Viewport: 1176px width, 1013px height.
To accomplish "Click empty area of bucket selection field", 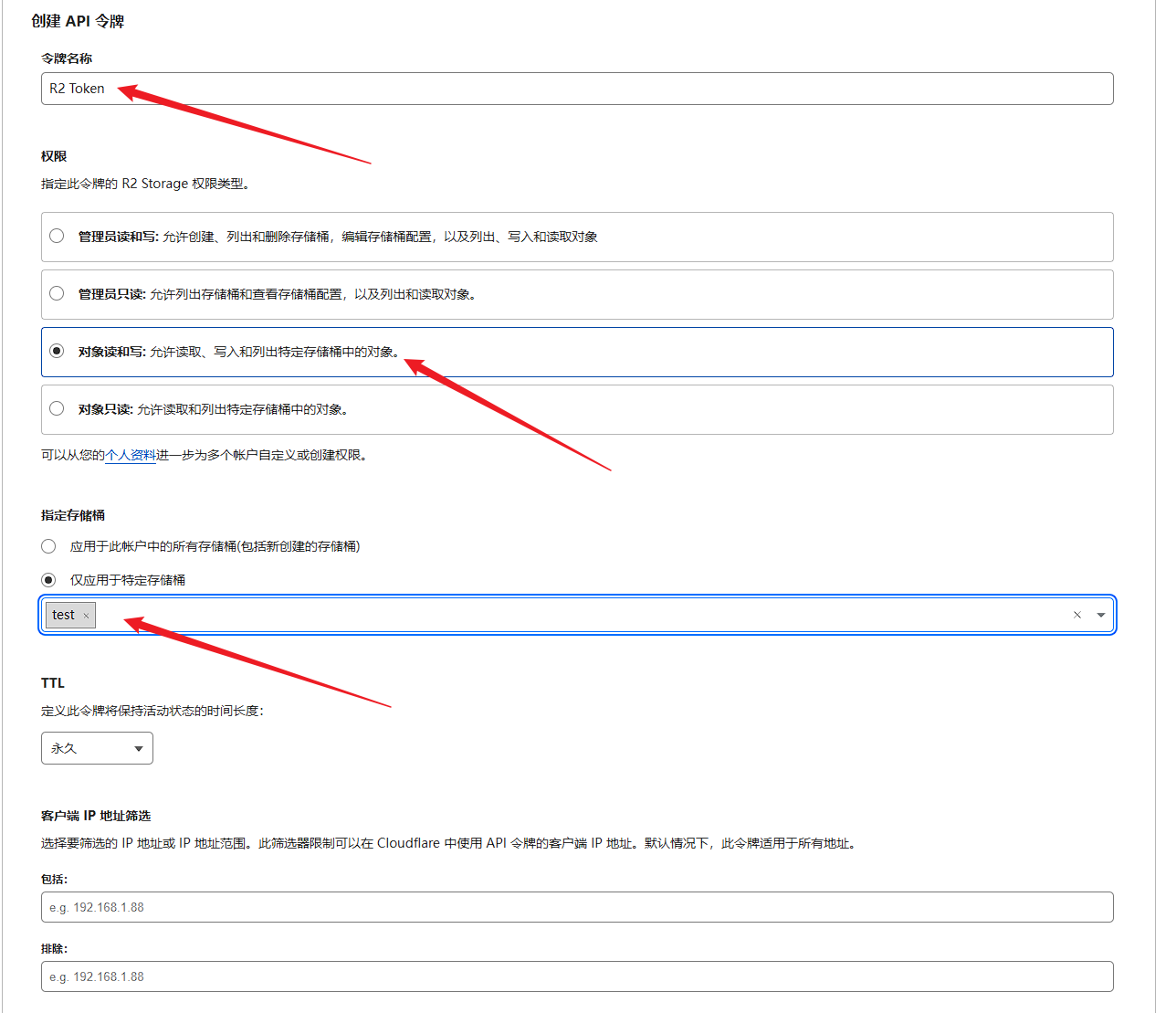I will coord(584,615).
